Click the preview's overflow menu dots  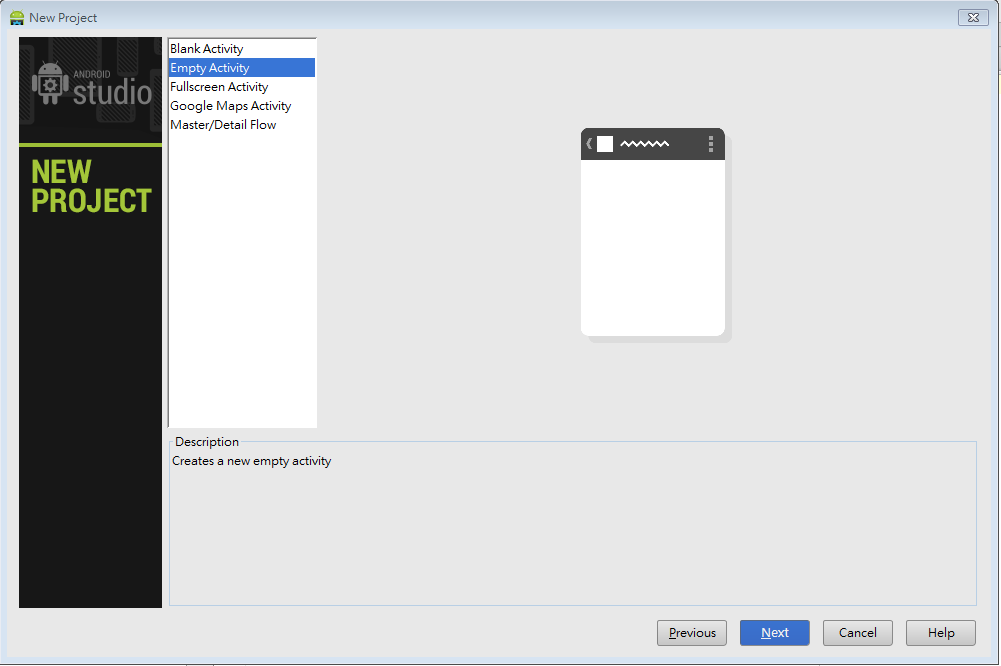coord(711,144)
